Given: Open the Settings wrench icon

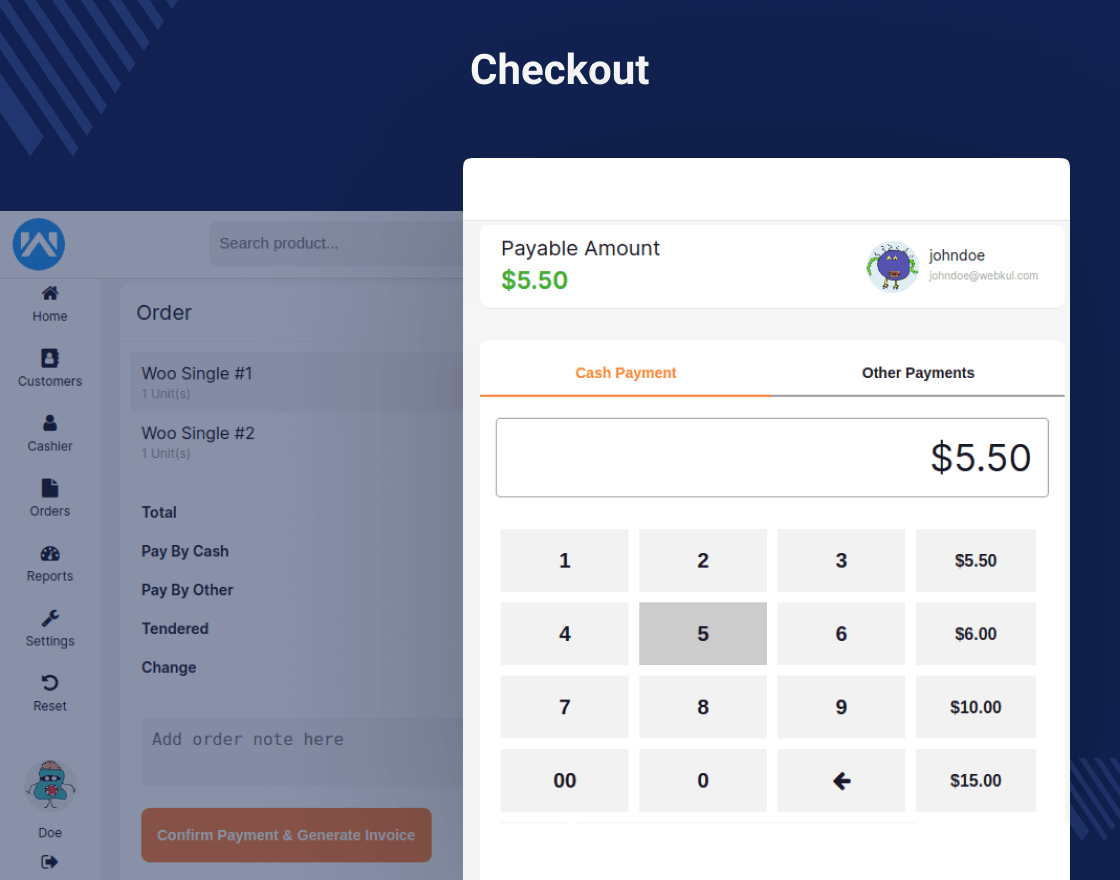Looking at the screenshot, I should 49,618.
